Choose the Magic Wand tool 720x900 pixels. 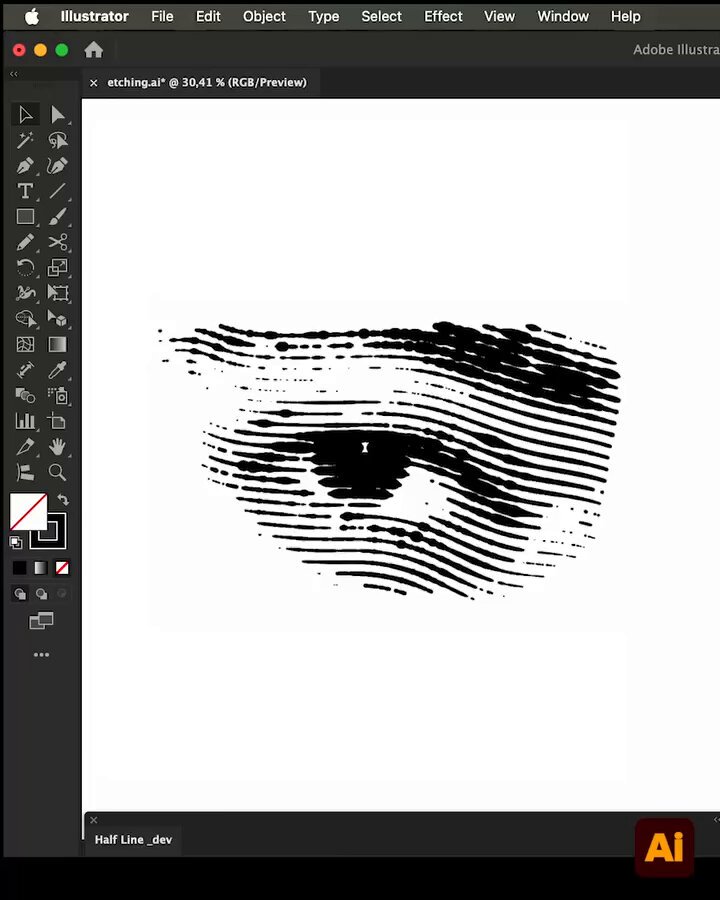25,140
